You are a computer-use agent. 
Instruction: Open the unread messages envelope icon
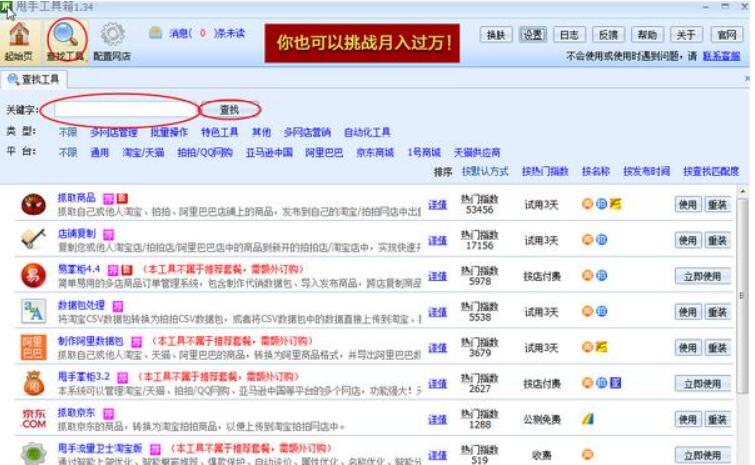[x=155, y=33]
